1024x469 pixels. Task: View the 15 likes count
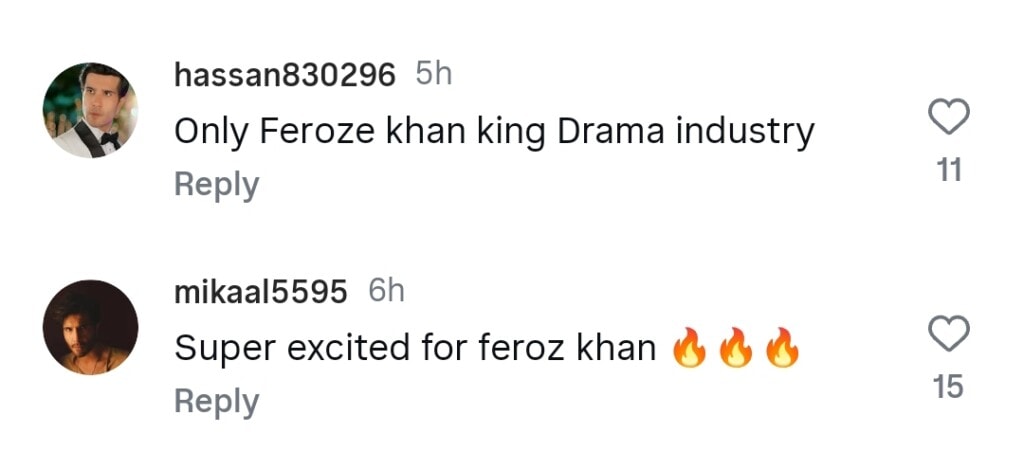tap(948, 387)
